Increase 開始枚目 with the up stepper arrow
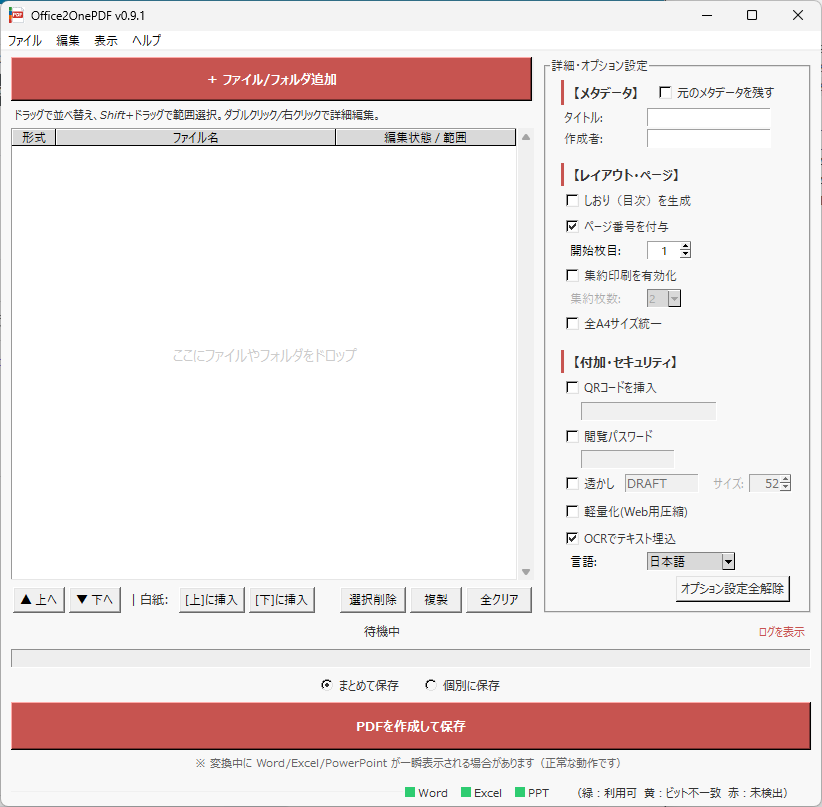Viewport: 822px width, 807px height. tap(685, 246)
